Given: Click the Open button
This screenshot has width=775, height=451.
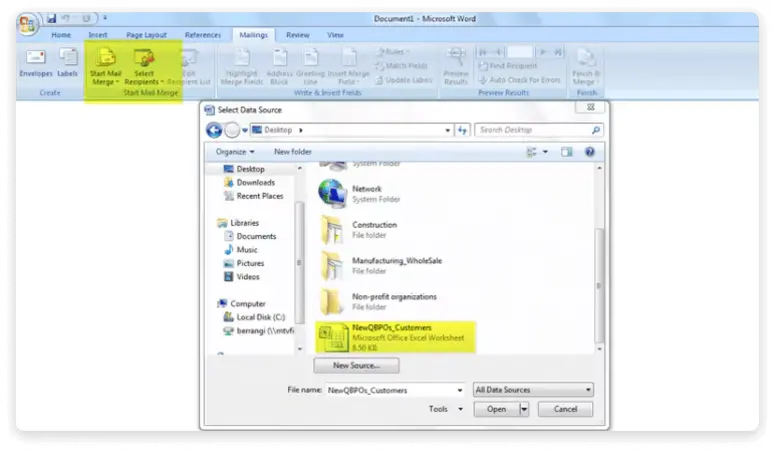Looking at the screenshot, I should pyautogui.click(x=496, y=409).
